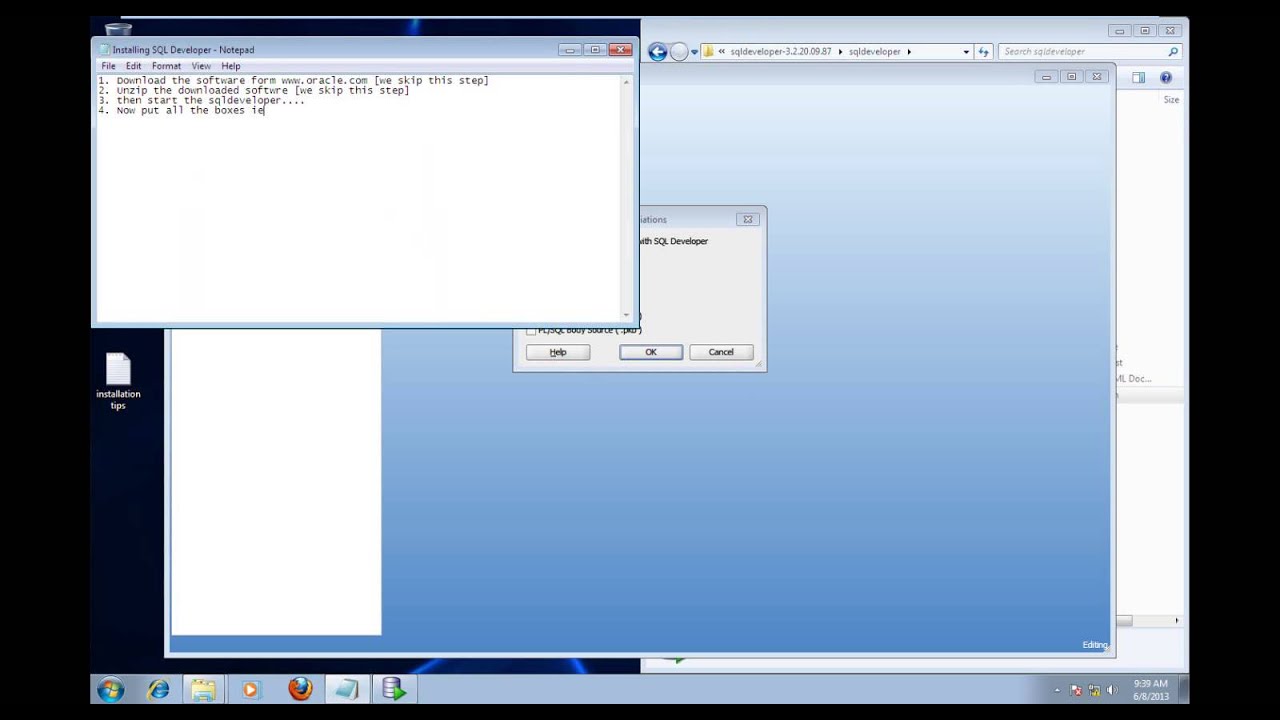Click the sqldeveloper breadcrumb segment
Screen dimensions: 1280x720
coord(874,51)
